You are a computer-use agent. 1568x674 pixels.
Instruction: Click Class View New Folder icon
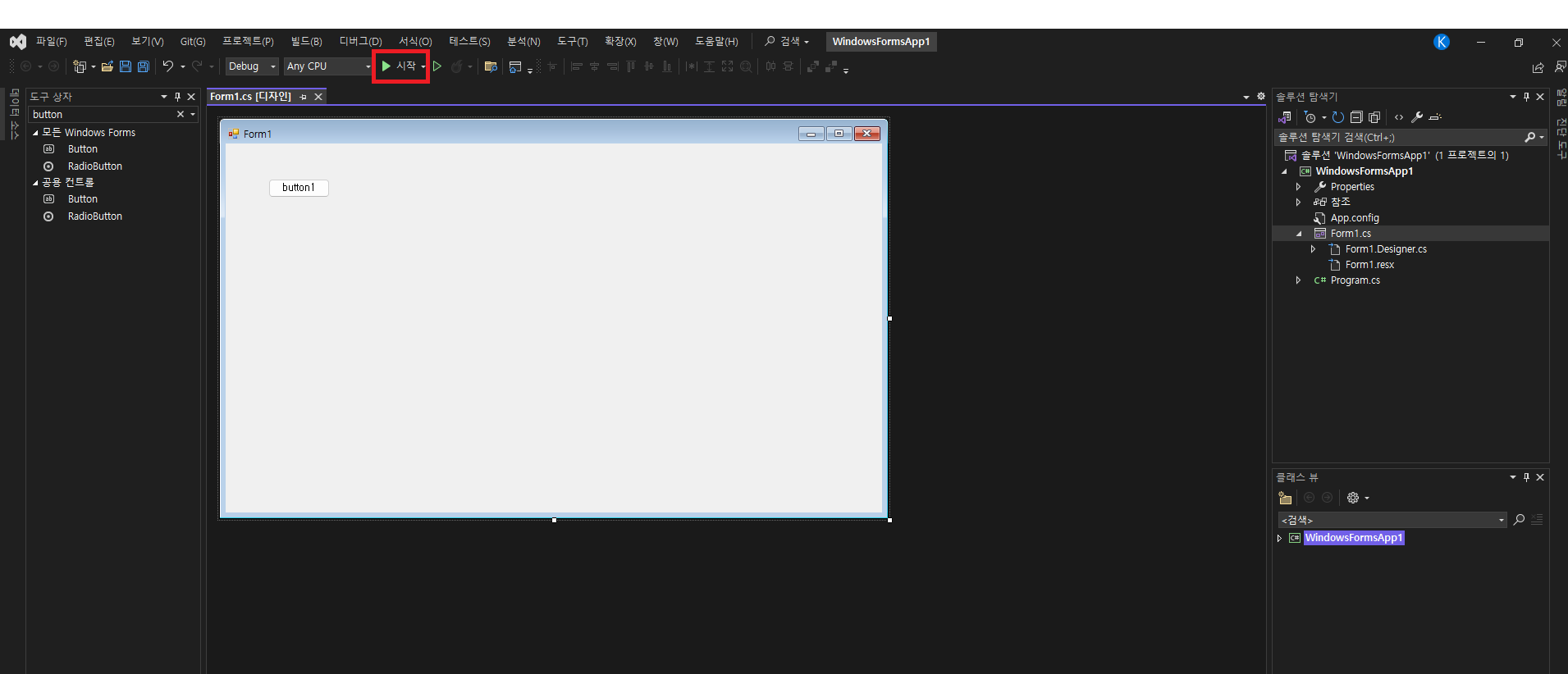pyautogui.click(x=1285, y=498)
